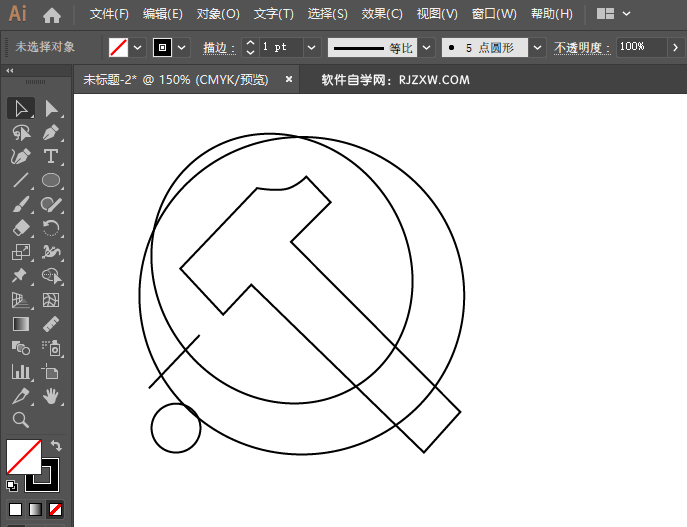Select the Pen tool
The height and width of the screenshot is (527, 687).
pyautogui.click(x=51, y=132)
